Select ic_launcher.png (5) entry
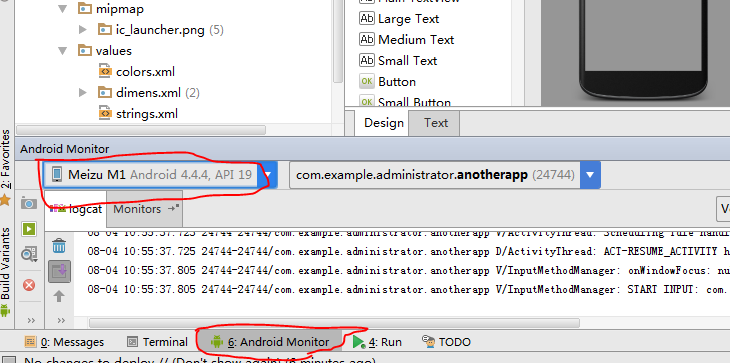Screen dimensions: 730x363 (x=161, y=30)
